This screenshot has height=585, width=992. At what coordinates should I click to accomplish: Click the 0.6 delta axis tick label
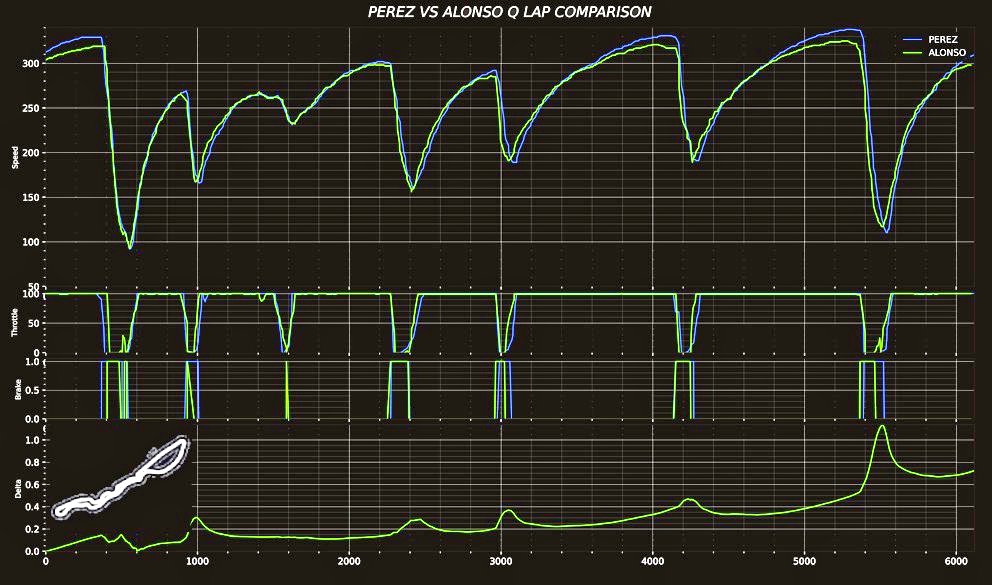point(33,485)
